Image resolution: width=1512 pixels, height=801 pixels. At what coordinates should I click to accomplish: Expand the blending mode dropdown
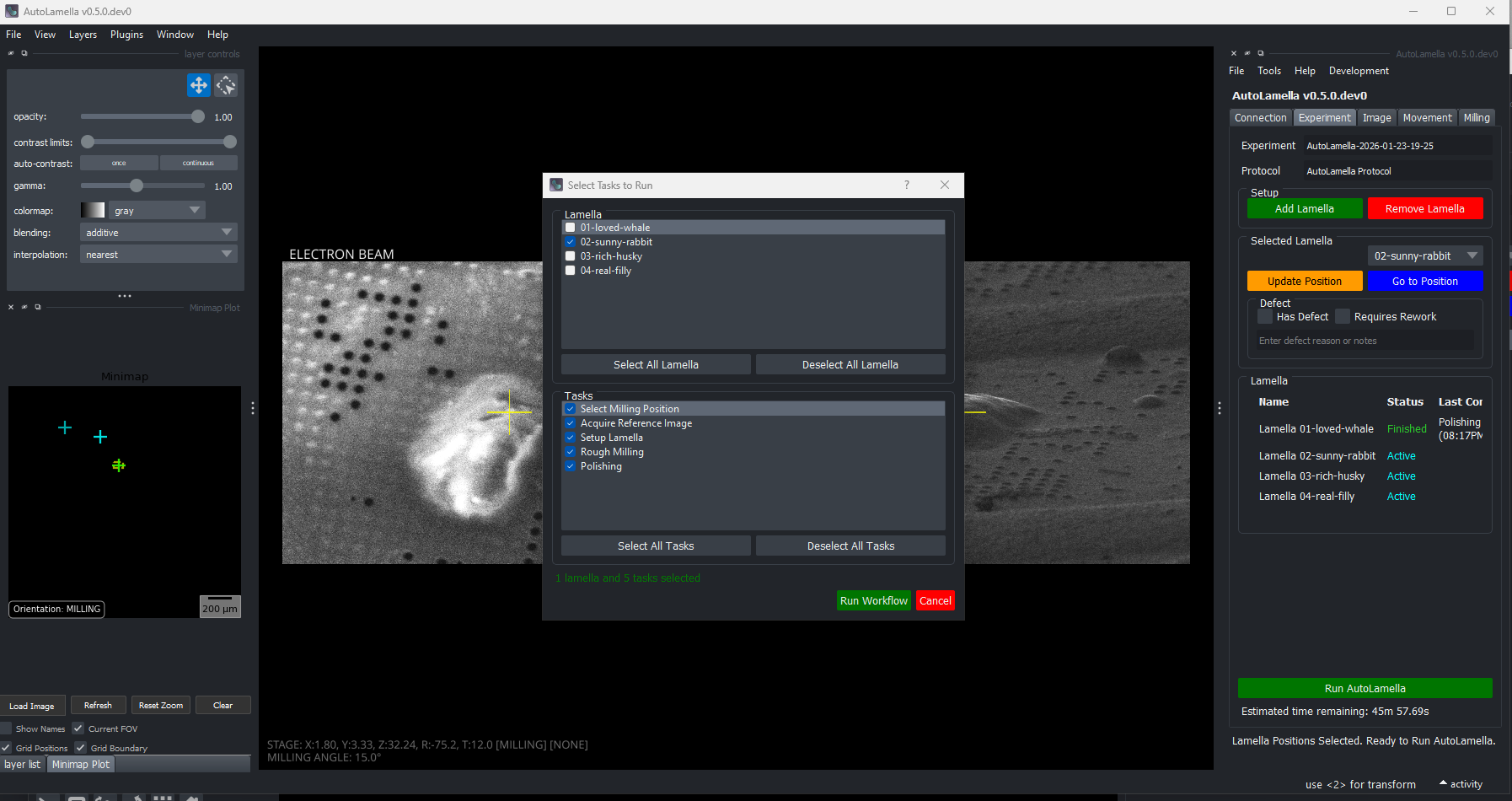(158, 233)
